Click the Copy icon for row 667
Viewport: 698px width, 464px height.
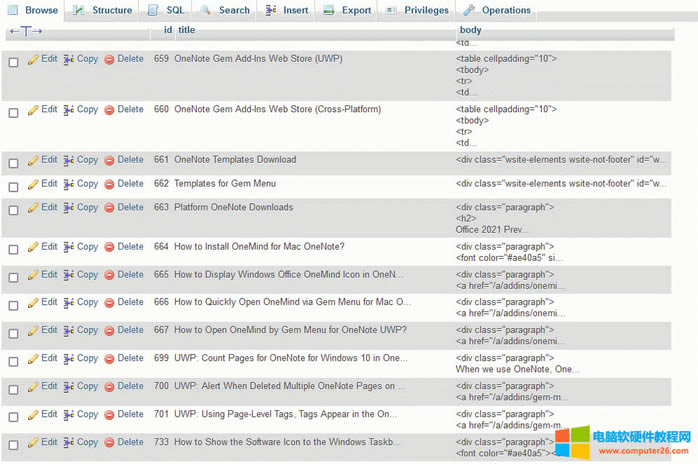pos(69,331)
